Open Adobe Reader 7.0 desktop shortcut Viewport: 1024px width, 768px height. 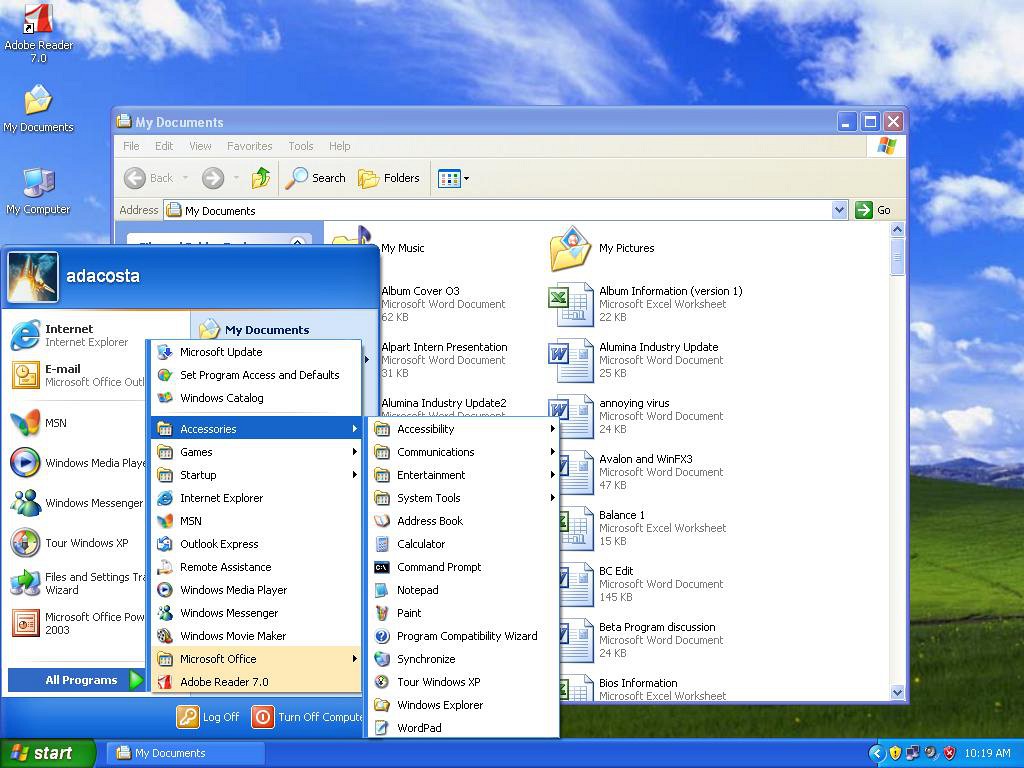click(x=38, y=33)
